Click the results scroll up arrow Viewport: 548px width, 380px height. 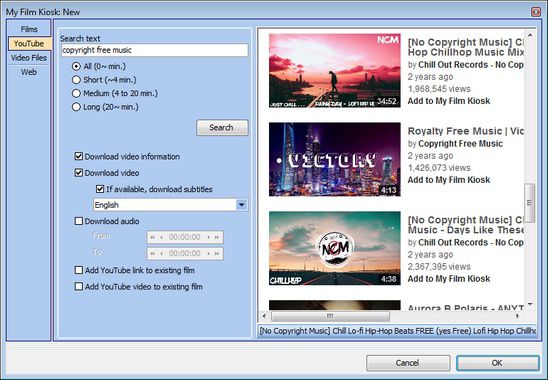530,35
